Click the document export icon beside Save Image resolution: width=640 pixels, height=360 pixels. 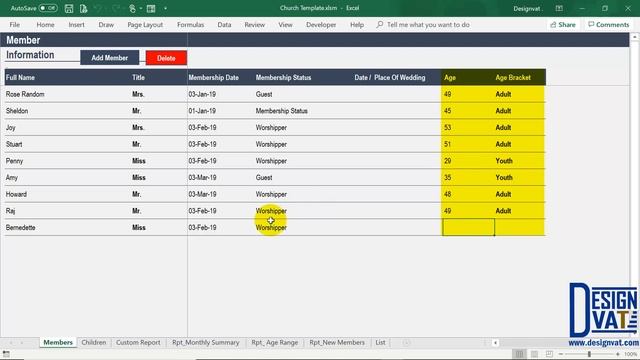(84, 8)
